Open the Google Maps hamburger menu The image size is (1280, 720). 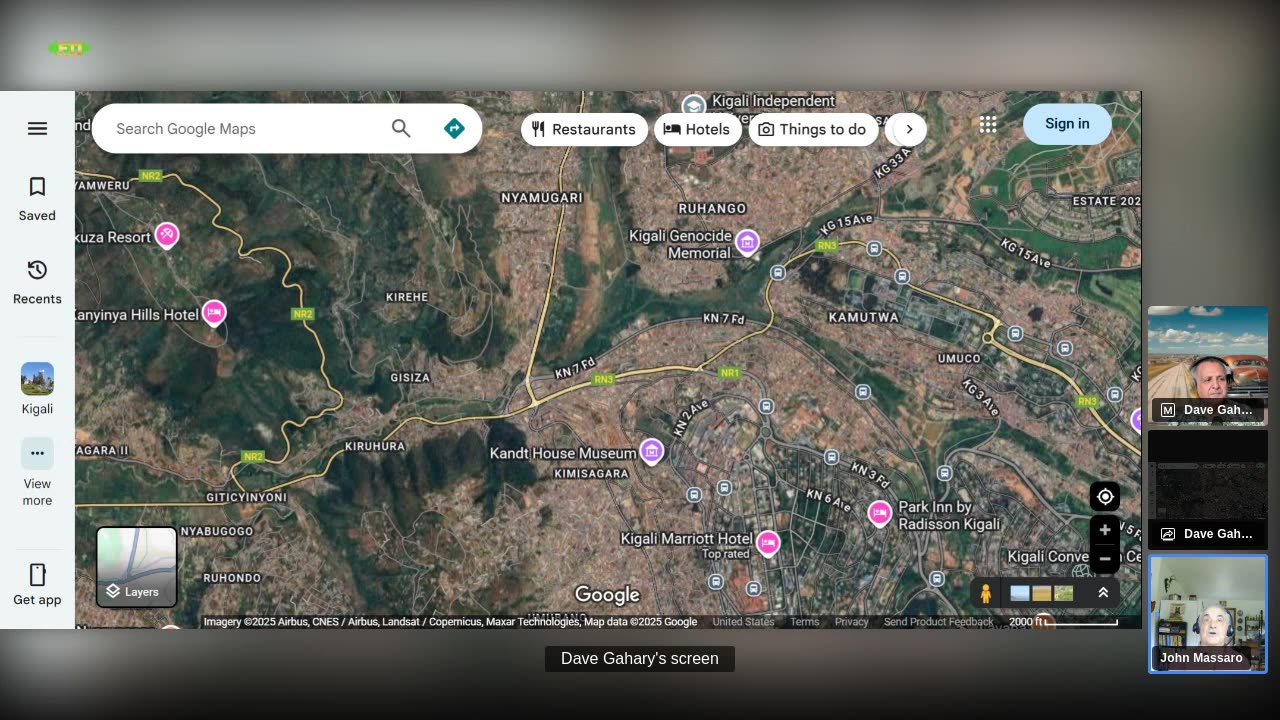click(x=37, y=128)
